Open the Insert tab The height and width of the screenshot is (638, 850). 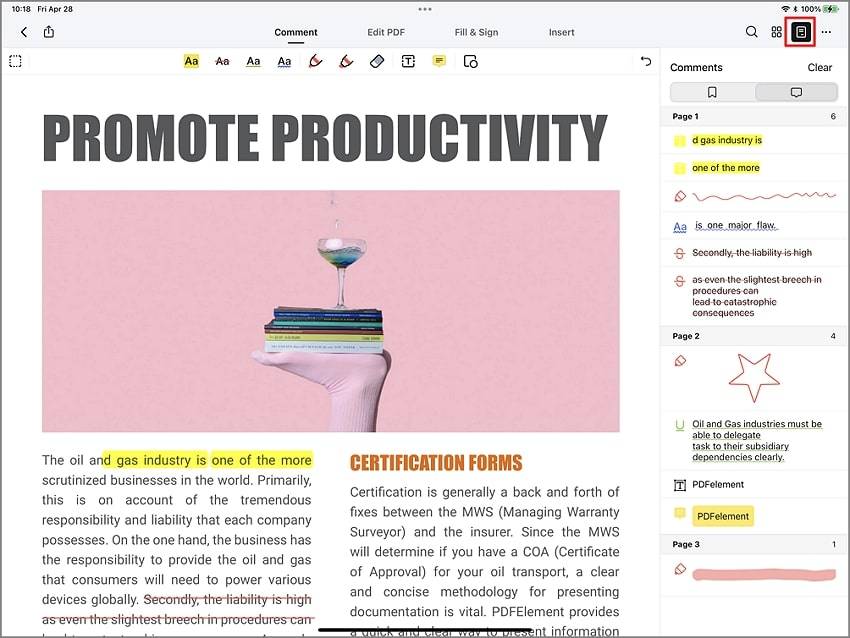click(x=562, y=33)
